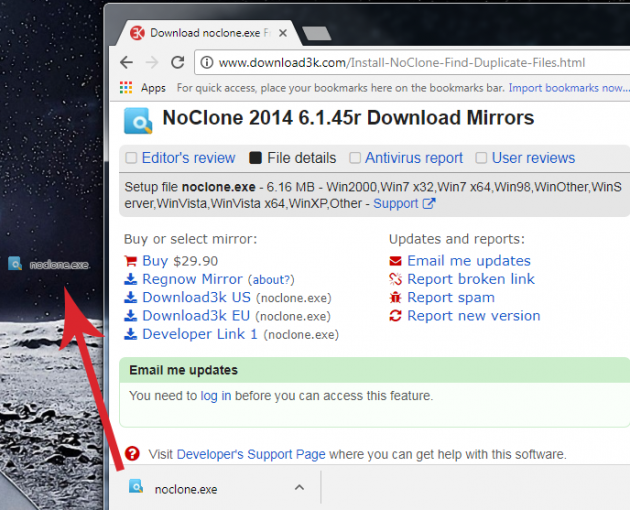The image size is (630, 510).
Task: Click the broken link chain icon
Action: click(x=395, y=279)
